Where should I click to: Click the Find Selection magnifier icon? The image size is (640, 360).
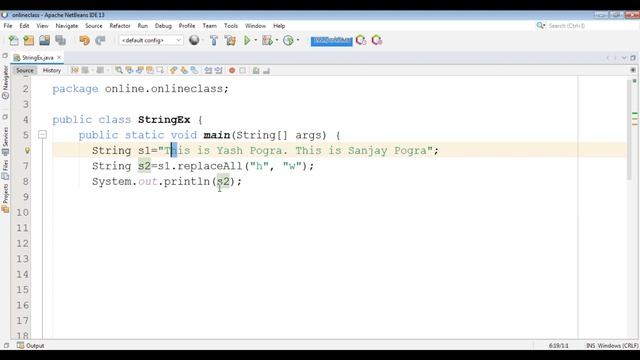point(118,70)
